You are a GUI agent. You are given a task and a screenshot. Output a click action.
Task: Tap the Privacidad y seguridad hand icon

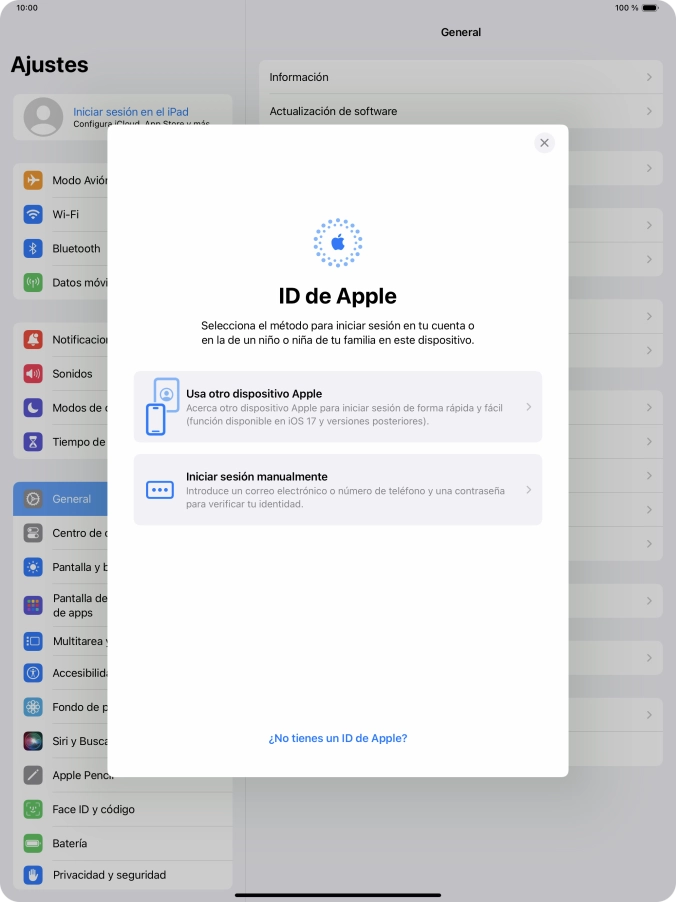click(x=33, y=875)
